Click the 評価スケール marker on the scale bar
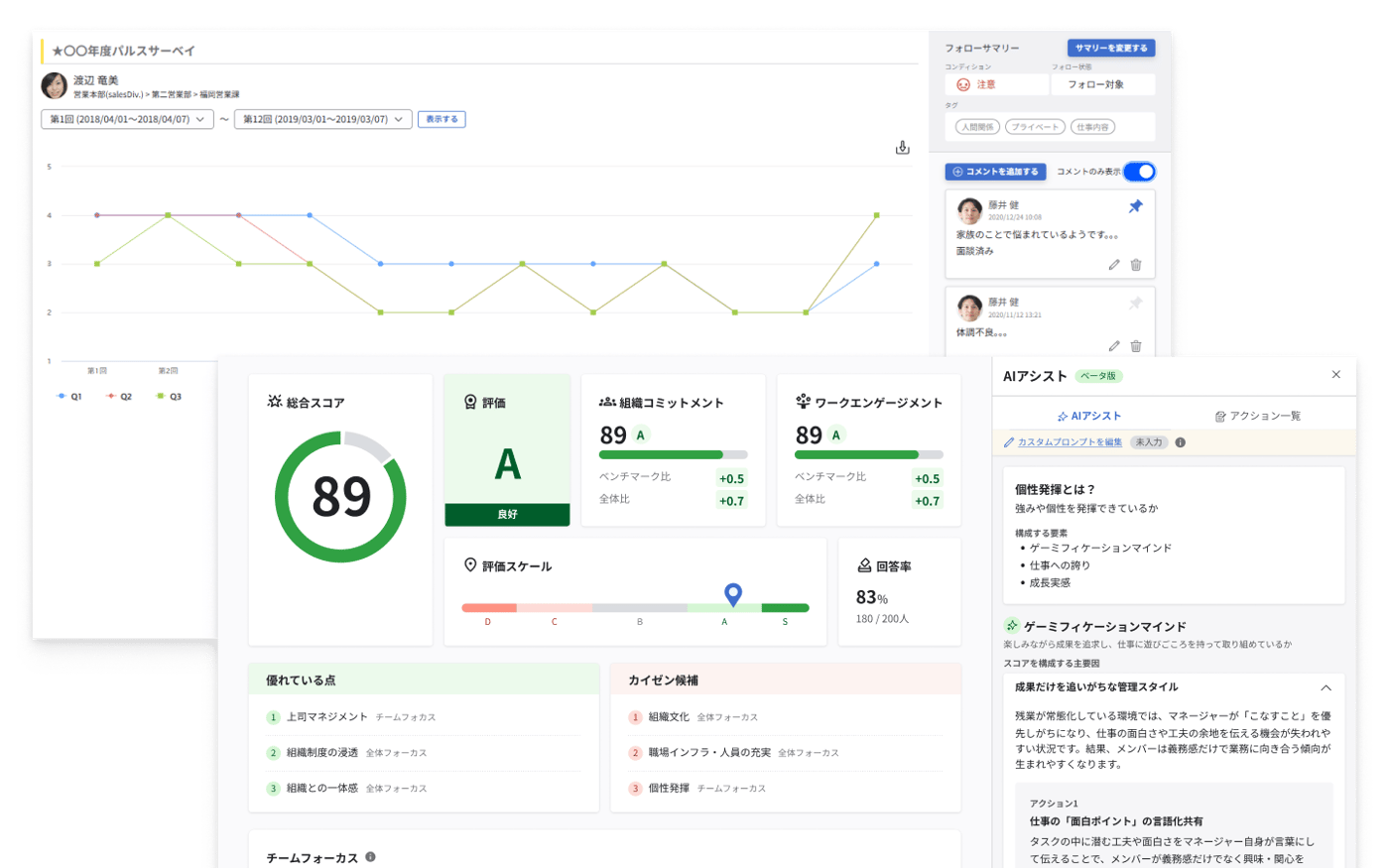The image size is (1389, 868). coord(733,594)
